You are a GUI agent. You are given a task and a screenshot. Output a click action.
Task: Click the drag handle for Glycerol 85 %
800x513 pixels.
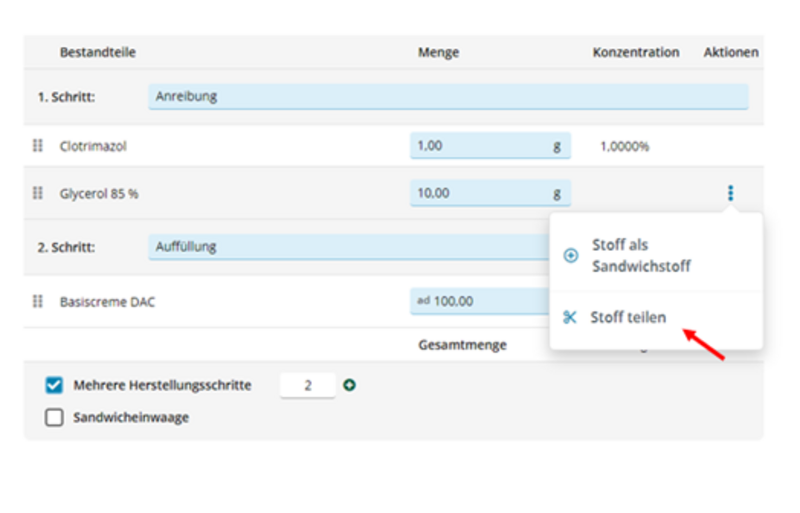38,193
